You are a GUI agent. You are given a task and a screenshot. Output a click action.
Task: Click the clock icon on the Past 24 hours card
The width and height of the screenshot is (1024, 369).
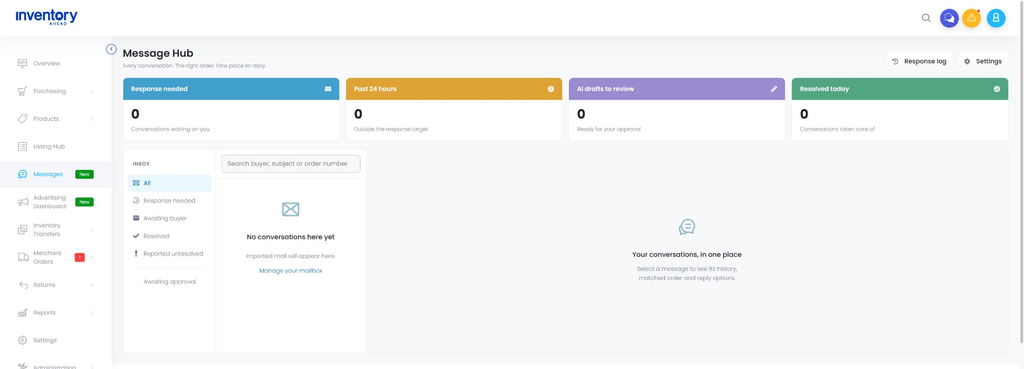pyautogui.click(x=551, y=89)
